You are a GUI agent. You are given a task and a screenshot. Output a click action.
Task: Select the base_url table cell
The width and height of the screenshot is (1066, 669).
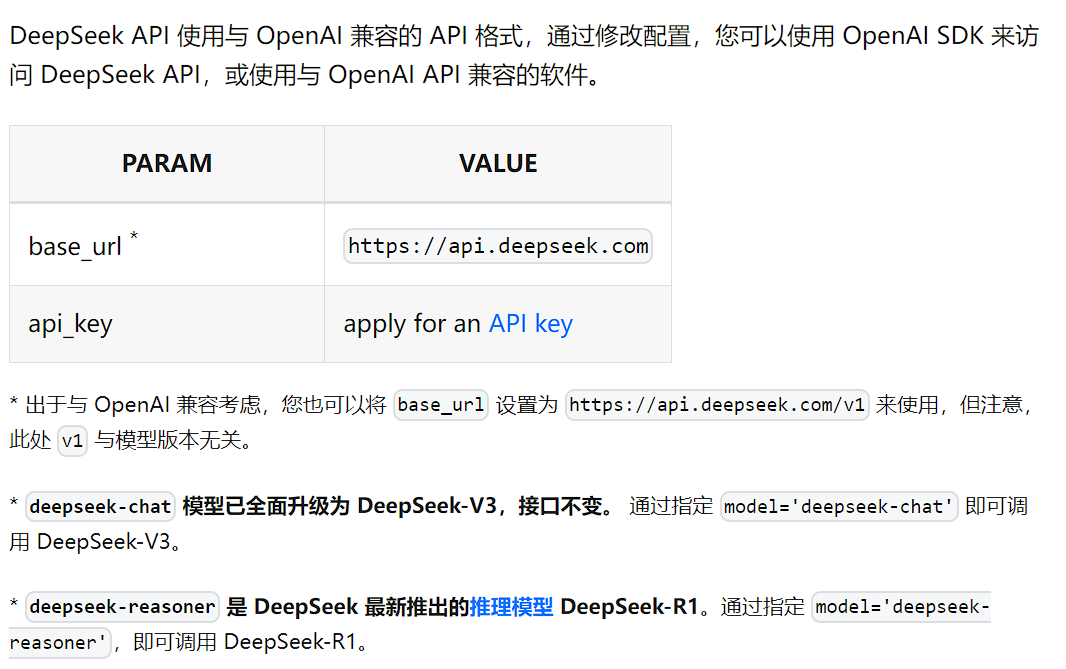167,245
